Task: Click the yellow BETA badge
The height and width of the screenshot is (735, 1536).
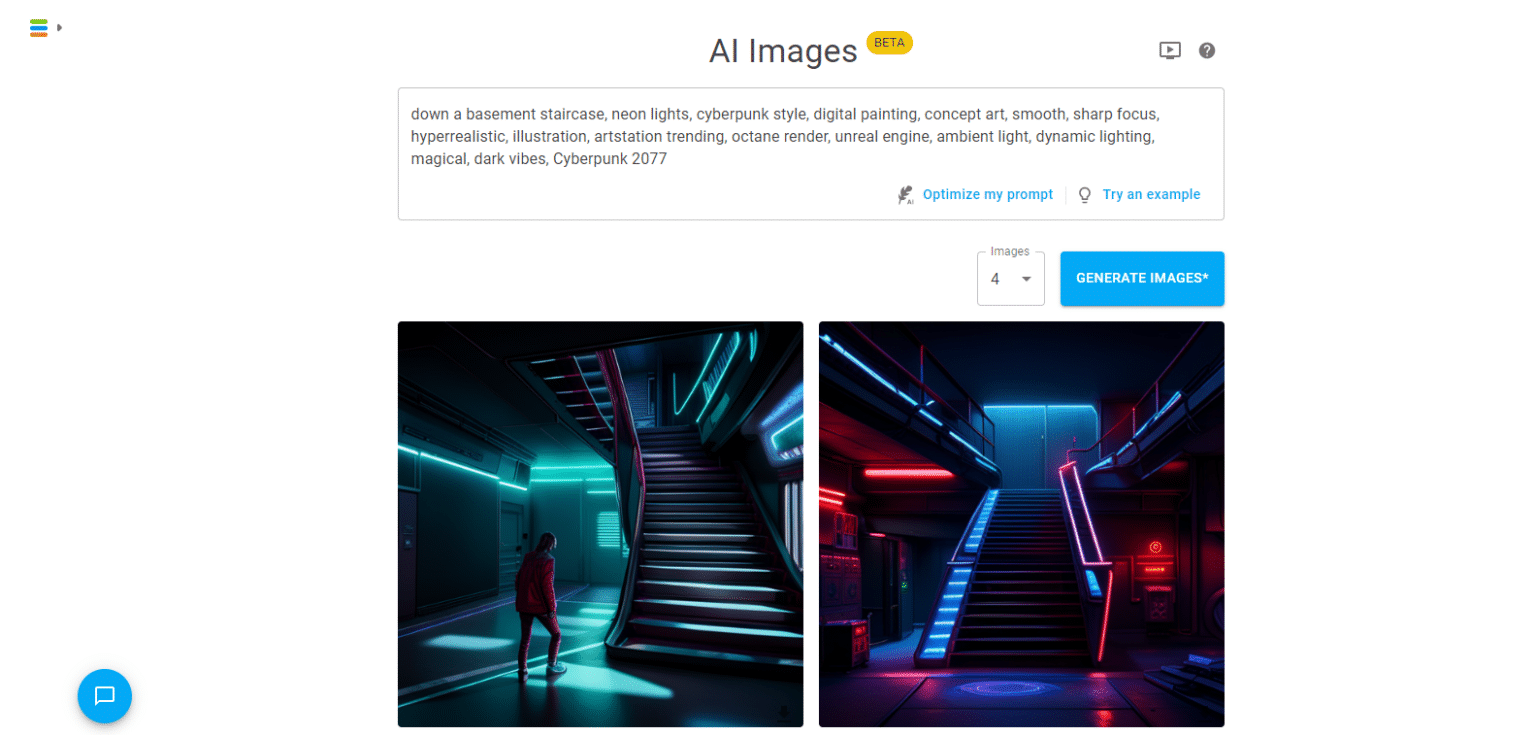Action: click(x=889, y=43)
